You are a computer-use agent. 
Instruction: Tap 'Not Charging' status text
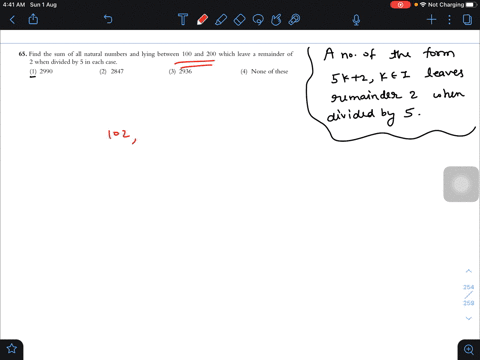446,5
